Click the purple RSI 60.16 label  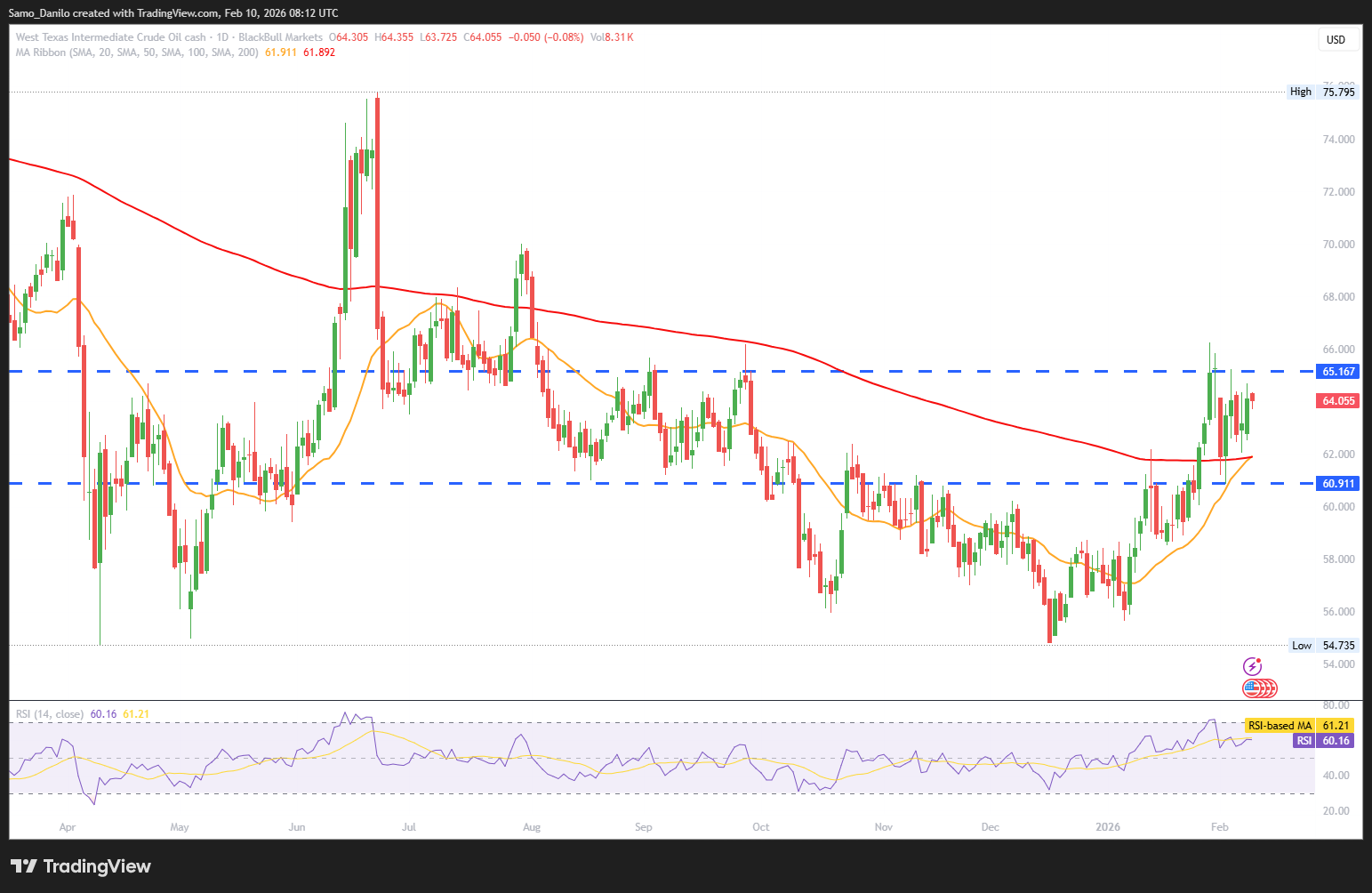pos(1323,741)
